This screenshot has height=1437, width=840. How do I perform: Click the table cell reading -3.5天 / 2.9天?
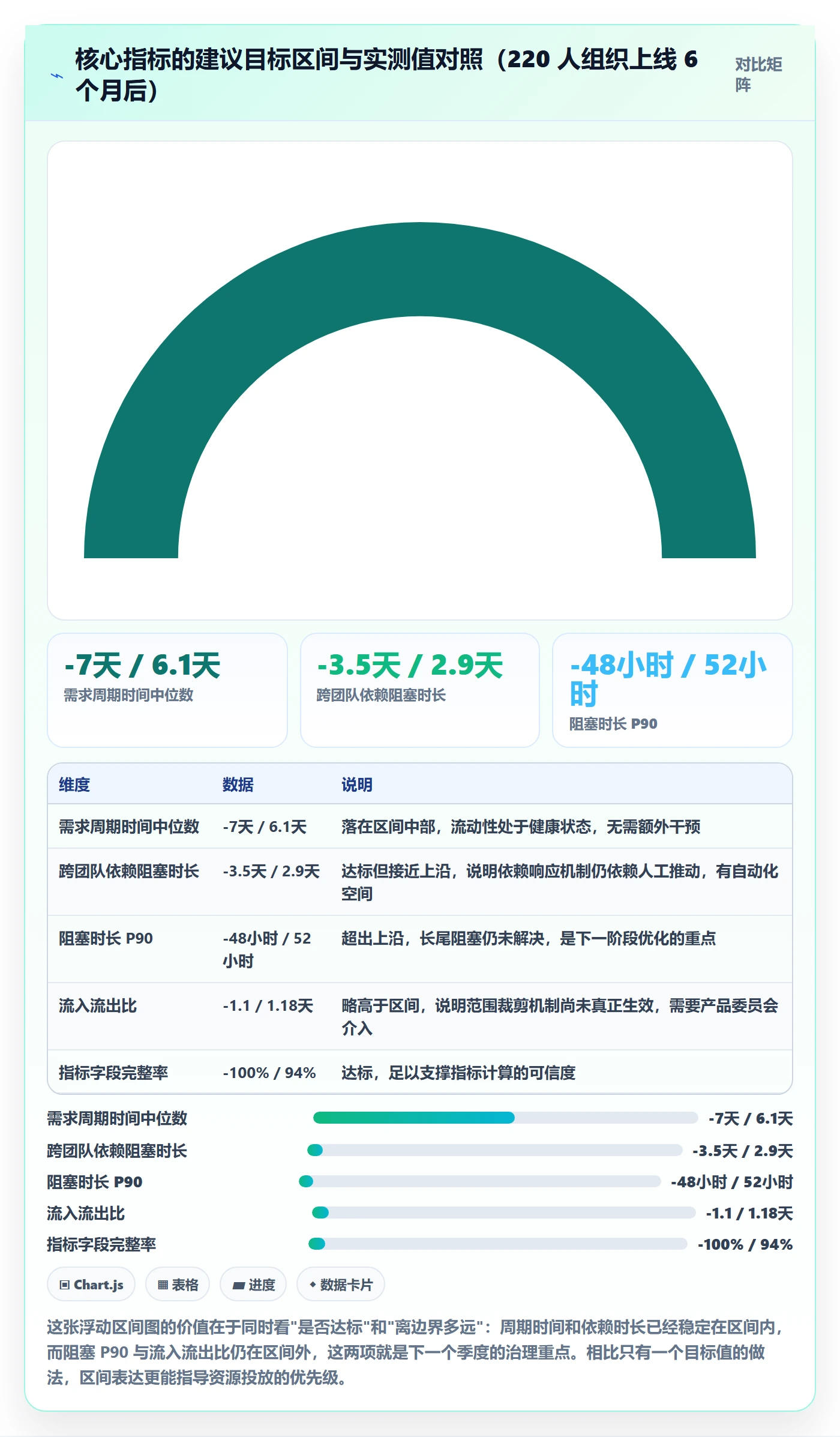[271, 871]
